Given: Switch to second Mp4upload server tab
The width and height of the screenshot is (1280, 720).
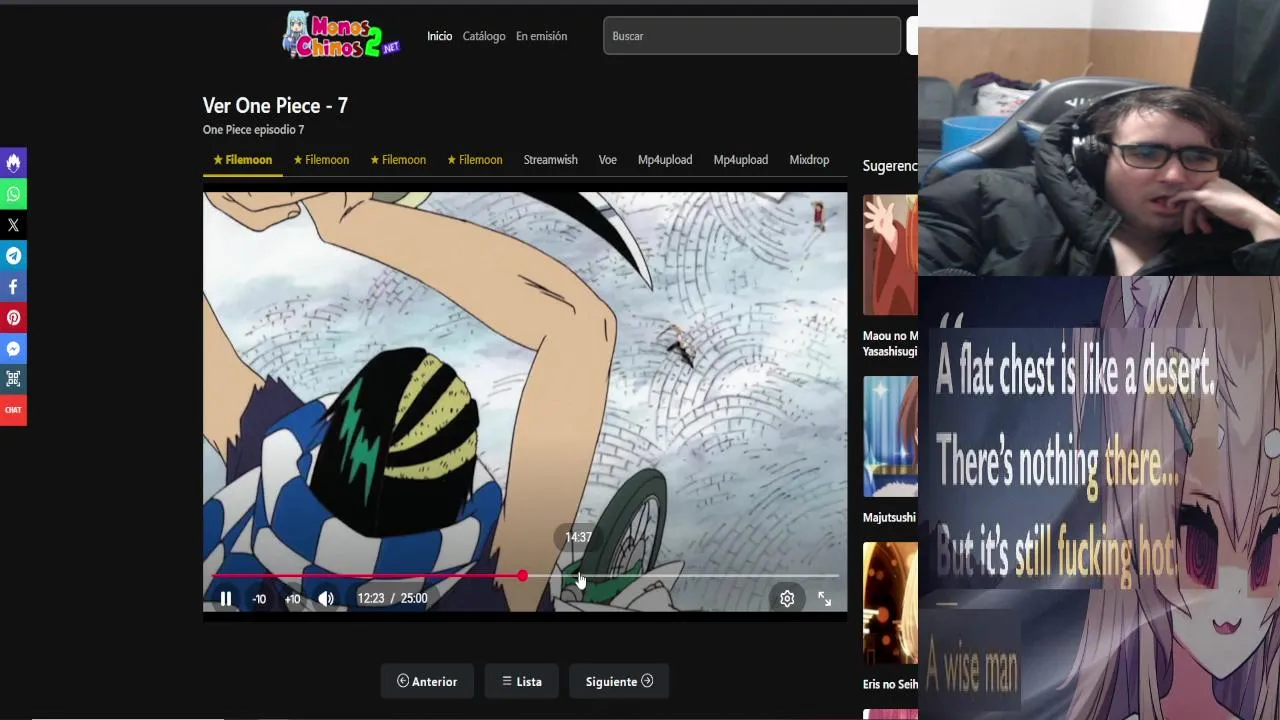Looking at the screenshot, I should (741, 160).
